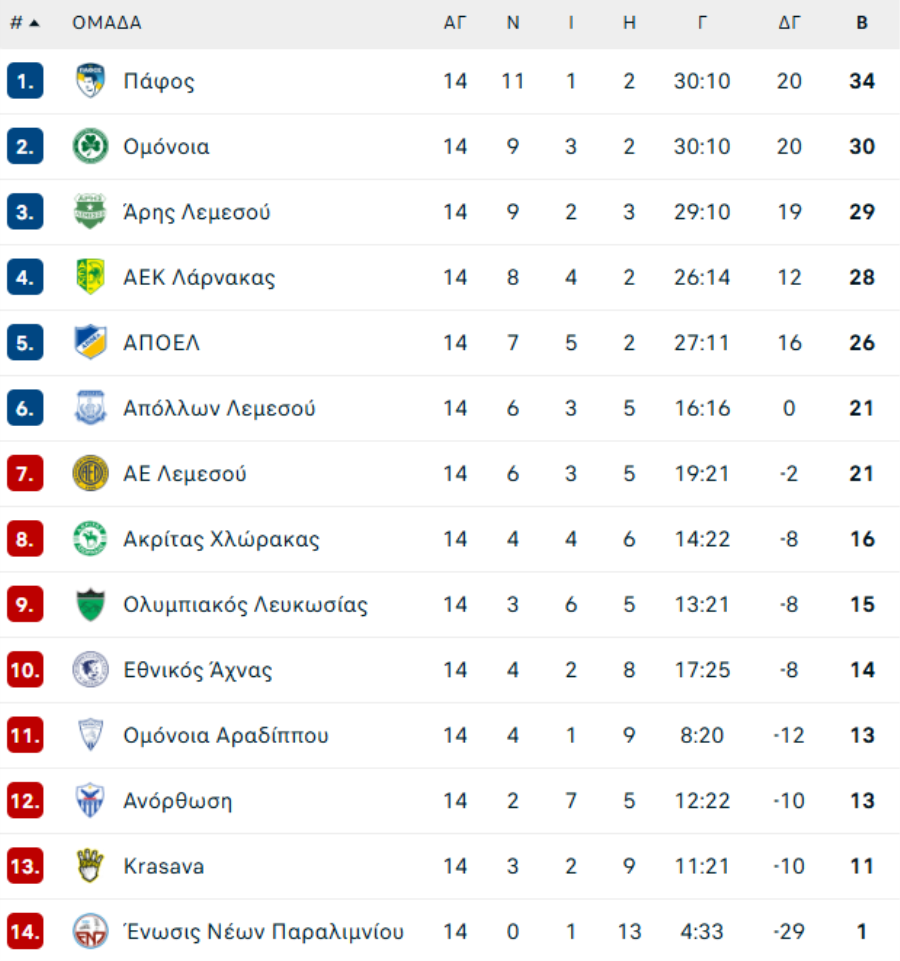
Task: Sort by the ΔΓ goal difference header
Action: click(789, 23)
